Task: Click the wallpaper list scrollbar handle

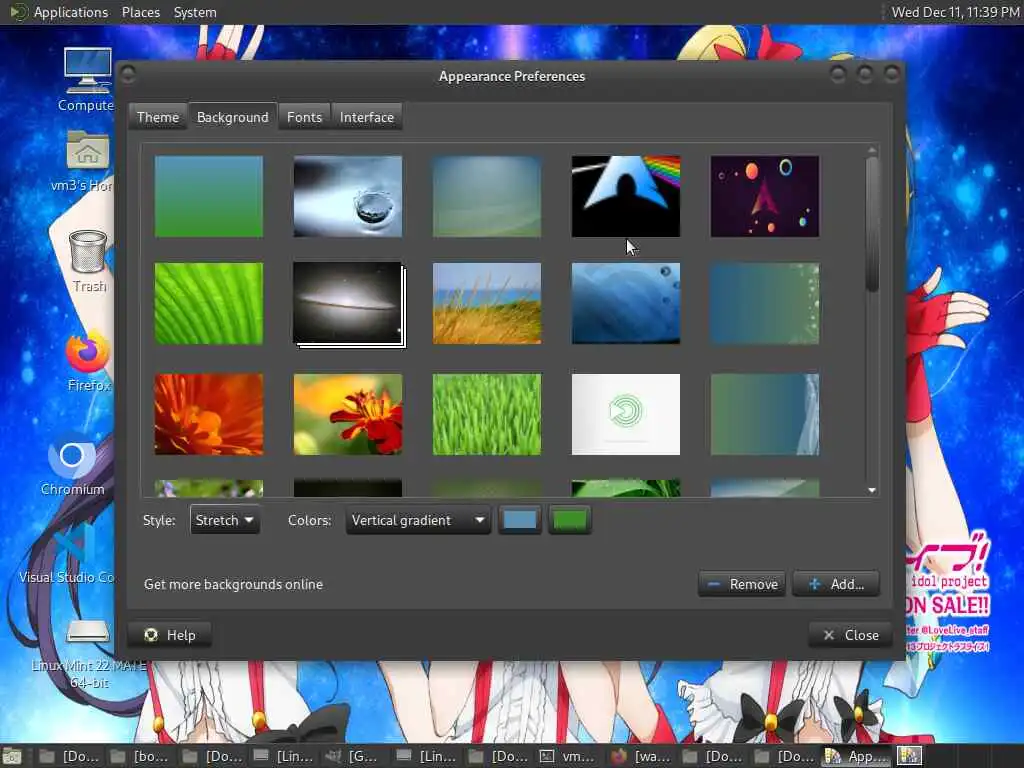Action: click(872, 224)
